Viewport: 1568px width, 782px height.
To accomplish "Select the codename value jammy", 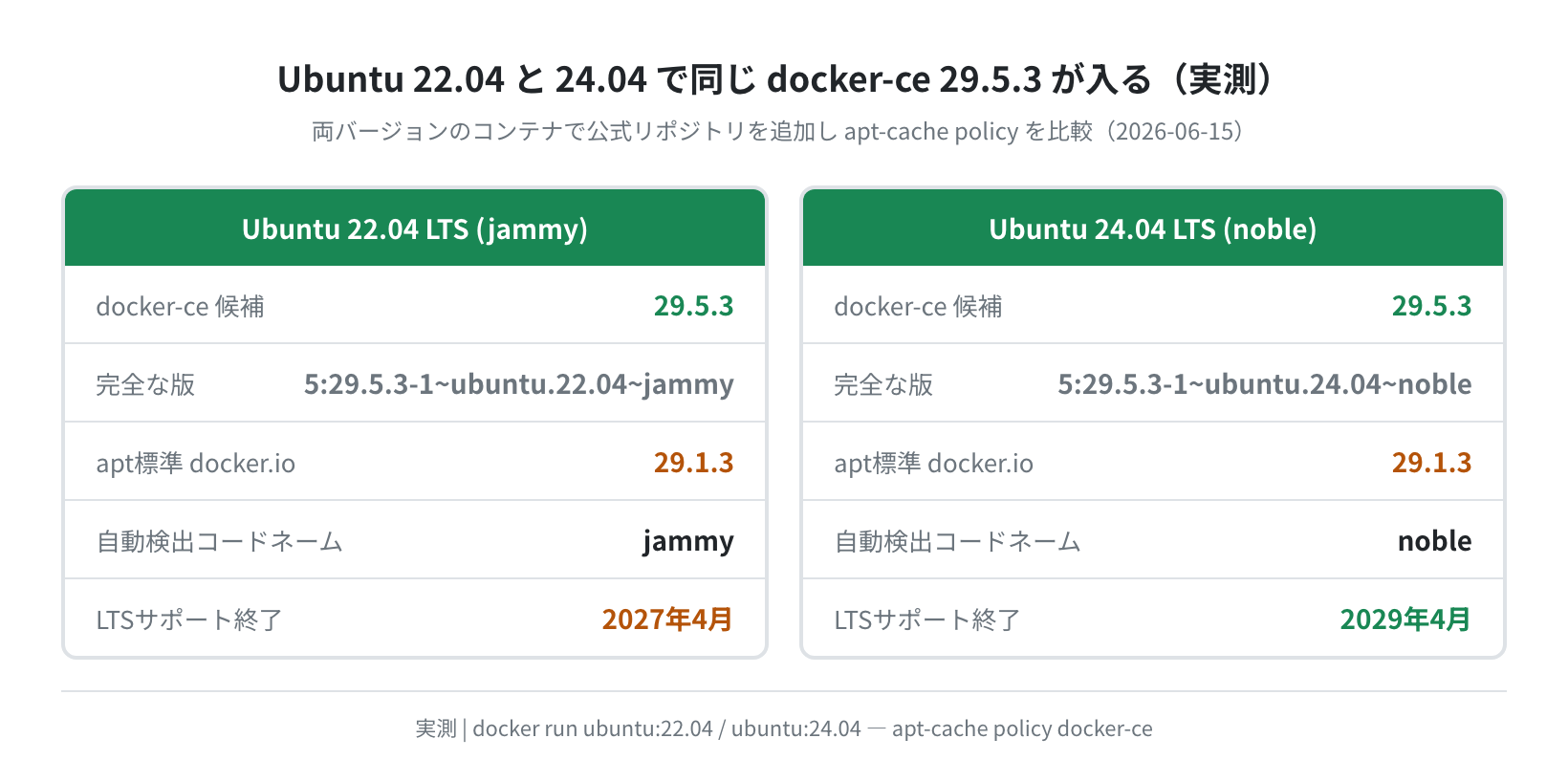I will 688,541.
